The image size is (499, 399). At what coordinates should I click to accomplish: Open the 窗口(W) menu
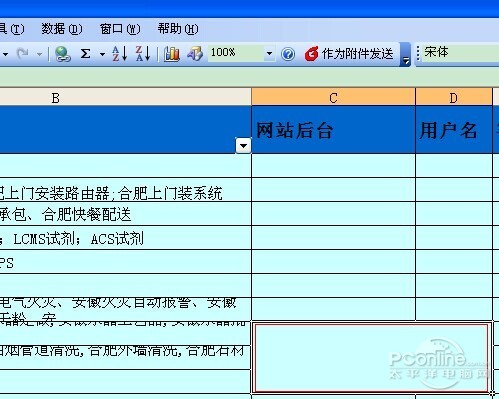coord(120,29)
